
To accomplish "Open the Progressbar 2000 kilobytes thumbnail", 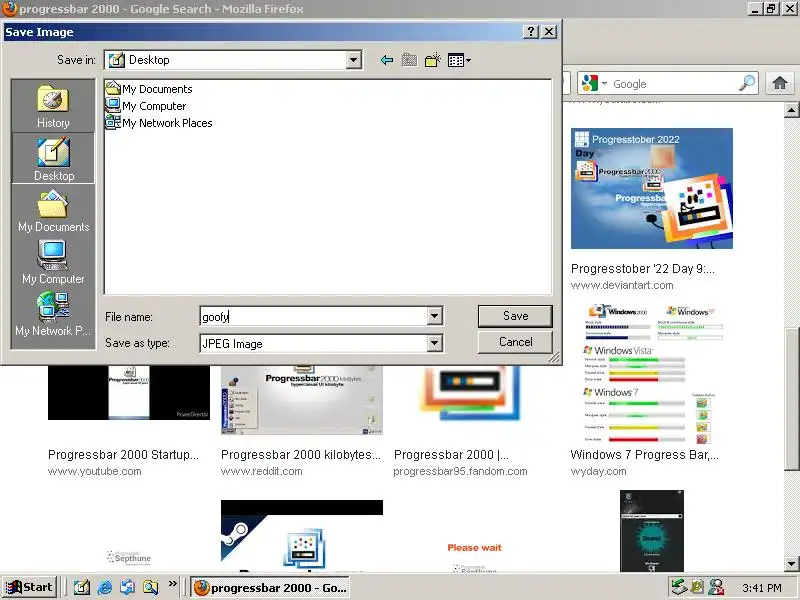I will 302,400.
